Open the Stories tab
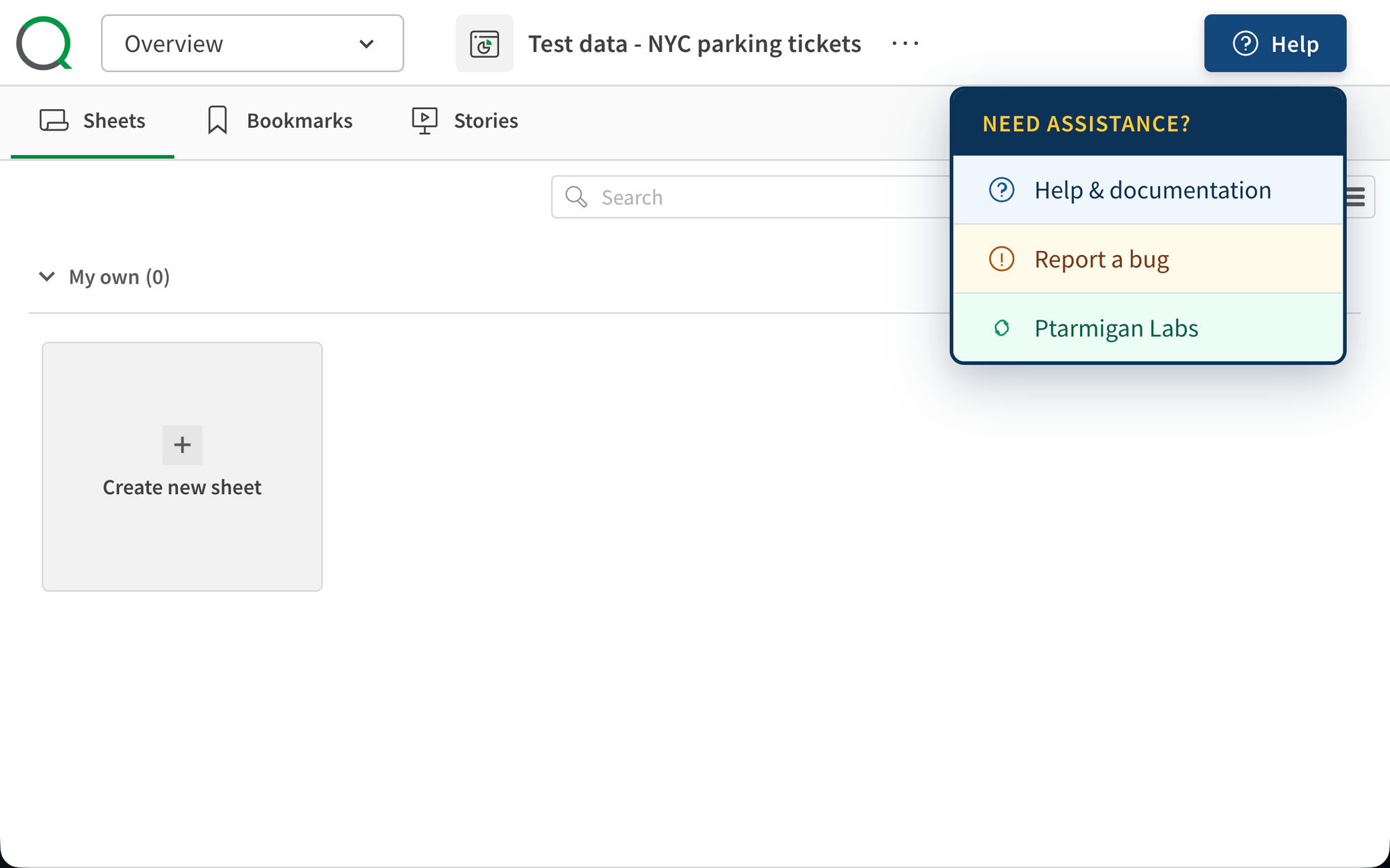This screenshot has height=868, width=1390. 486,121
